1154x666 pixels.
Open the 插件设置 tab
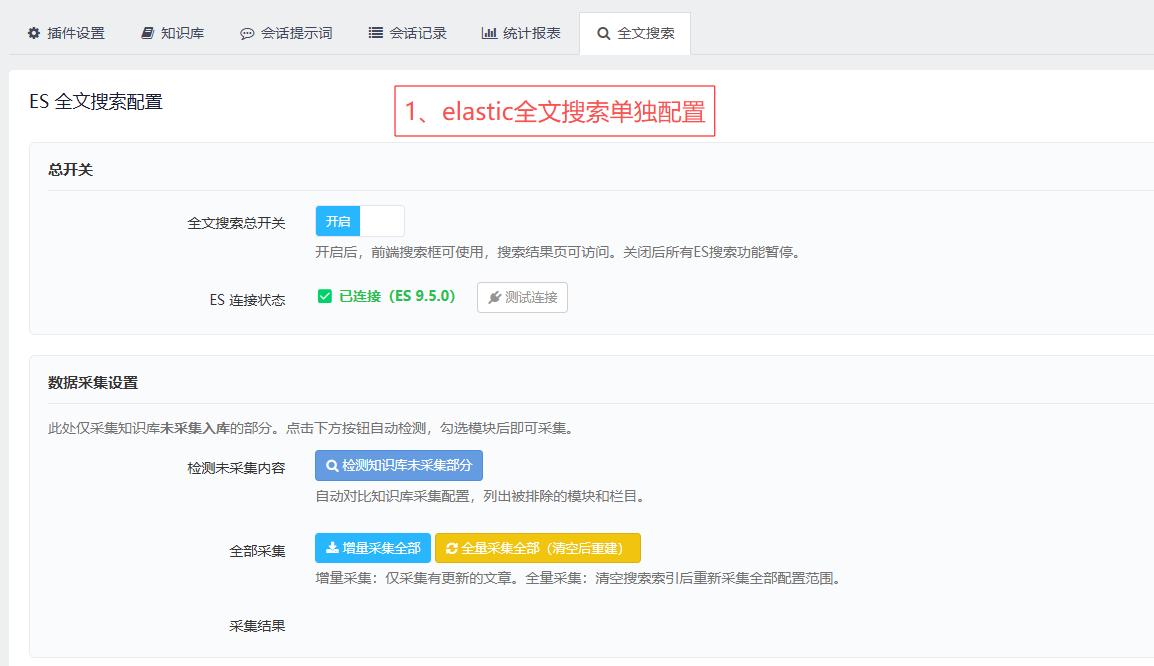[x=66, y=33]
